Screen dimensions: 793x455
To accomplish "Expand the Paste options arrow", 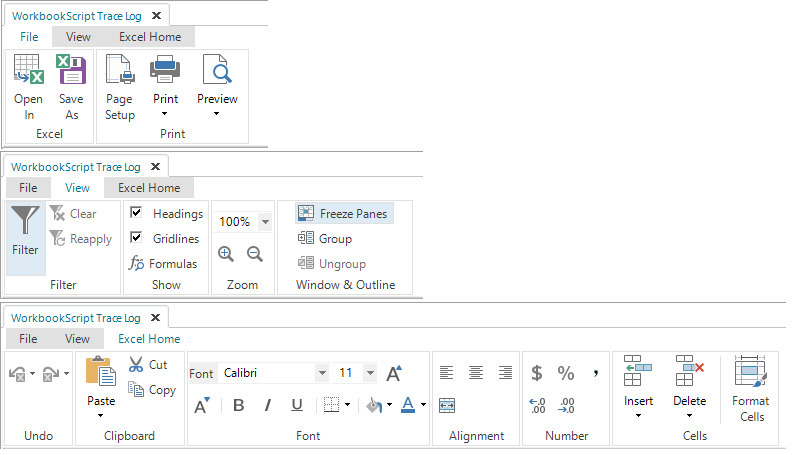I will [x=100, y=416].
